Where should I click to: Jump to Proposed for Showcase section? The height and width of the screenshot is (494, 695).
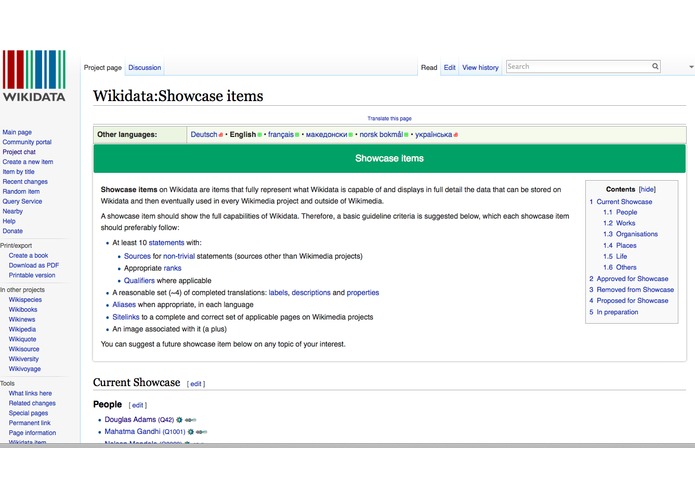click(x=632, y=300)
